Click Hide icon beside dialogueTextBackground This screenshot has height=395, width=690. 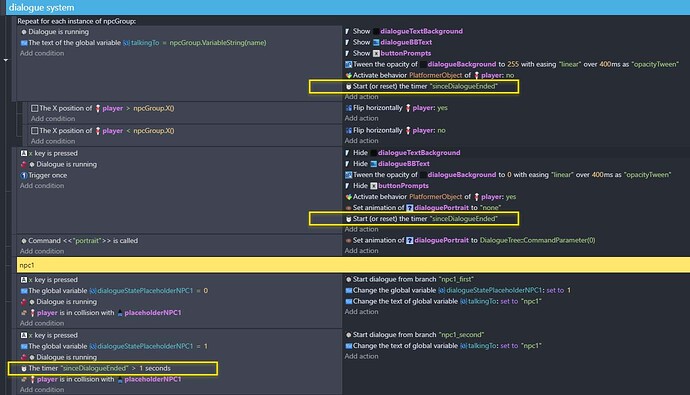click(348, 153)
